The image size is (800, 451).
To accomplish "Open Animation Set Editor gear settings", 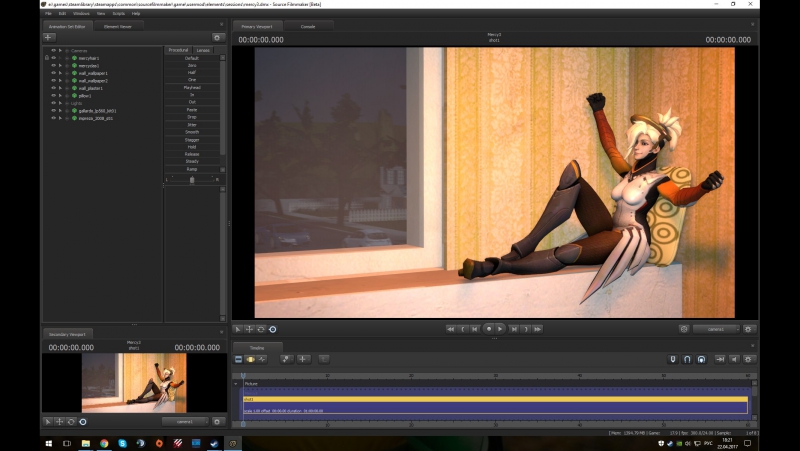I will point(217,37).
